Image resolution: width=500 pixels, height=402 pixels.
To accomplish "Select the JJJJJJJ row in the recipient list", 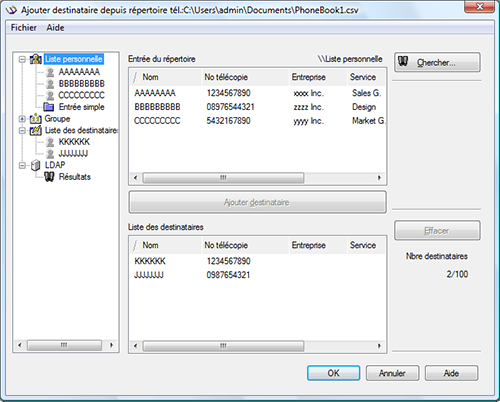I will coord(257,275).
